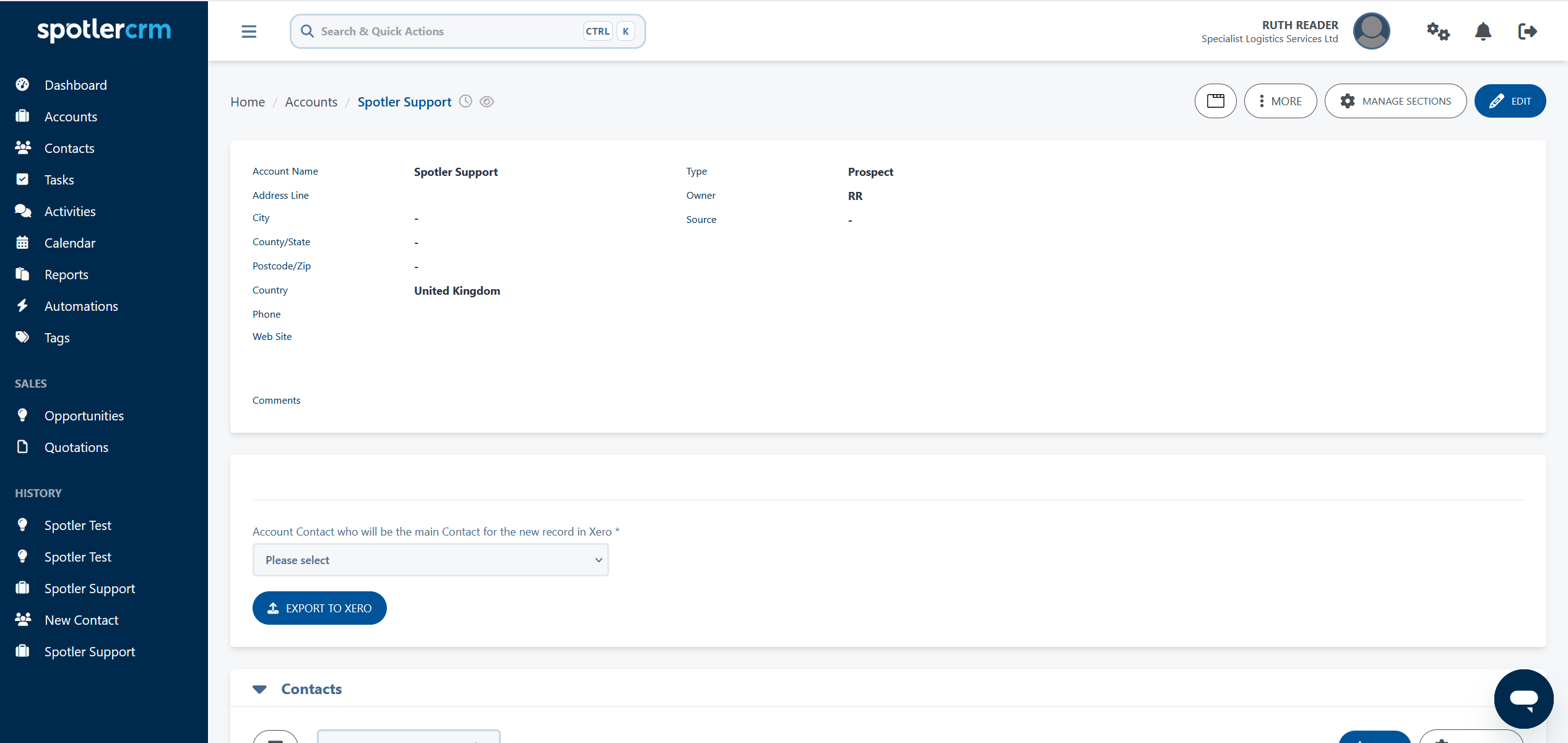Open Tasks in the sidebar

tap(59, 180)
